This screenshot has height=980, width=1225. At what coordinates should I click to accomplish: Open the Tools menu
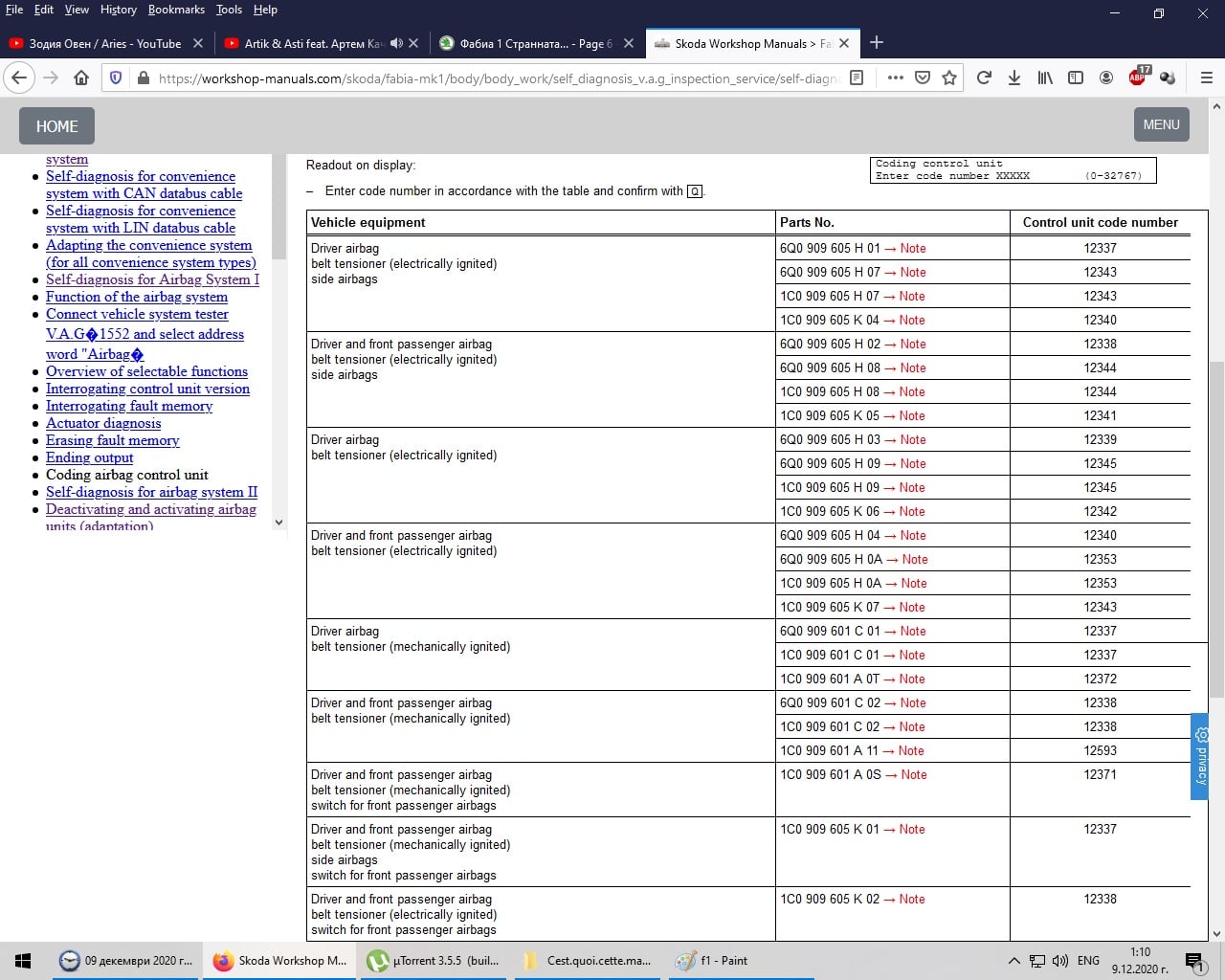pyautogui.click(x=229, y=10)
